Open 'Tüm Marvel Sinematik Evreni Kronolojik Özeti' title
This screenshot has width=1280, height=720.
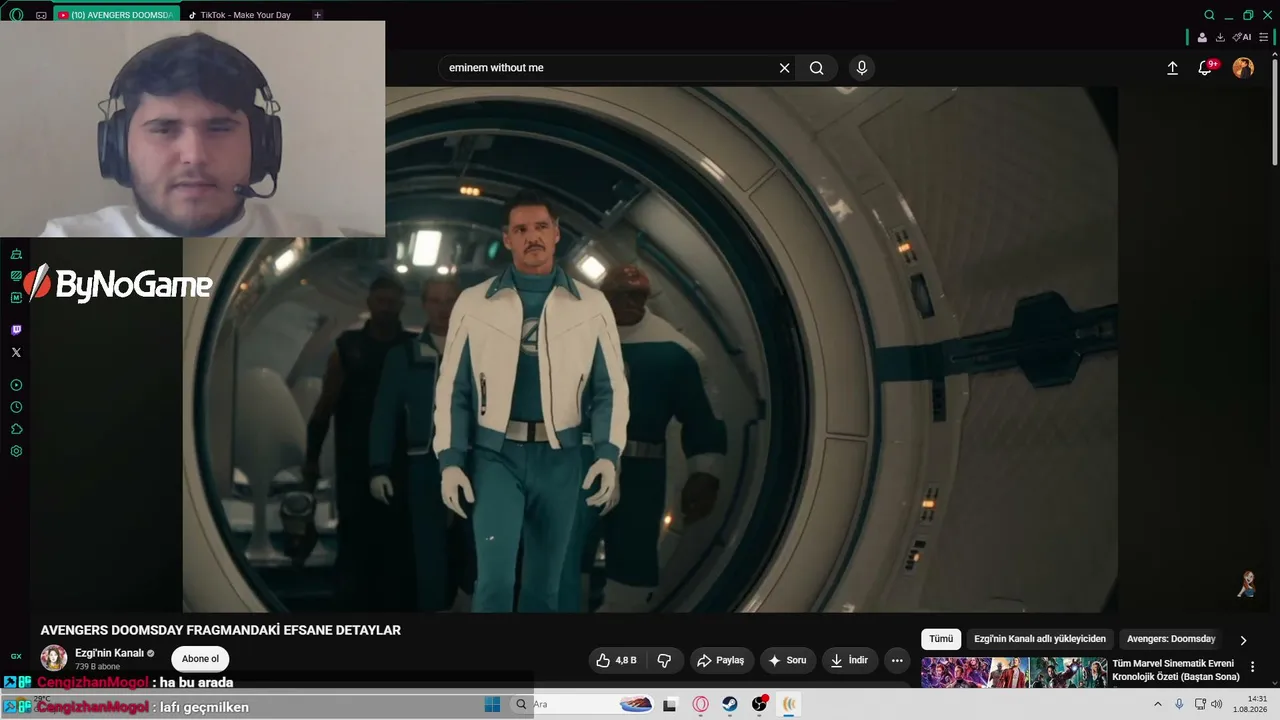click(1176, 670)
